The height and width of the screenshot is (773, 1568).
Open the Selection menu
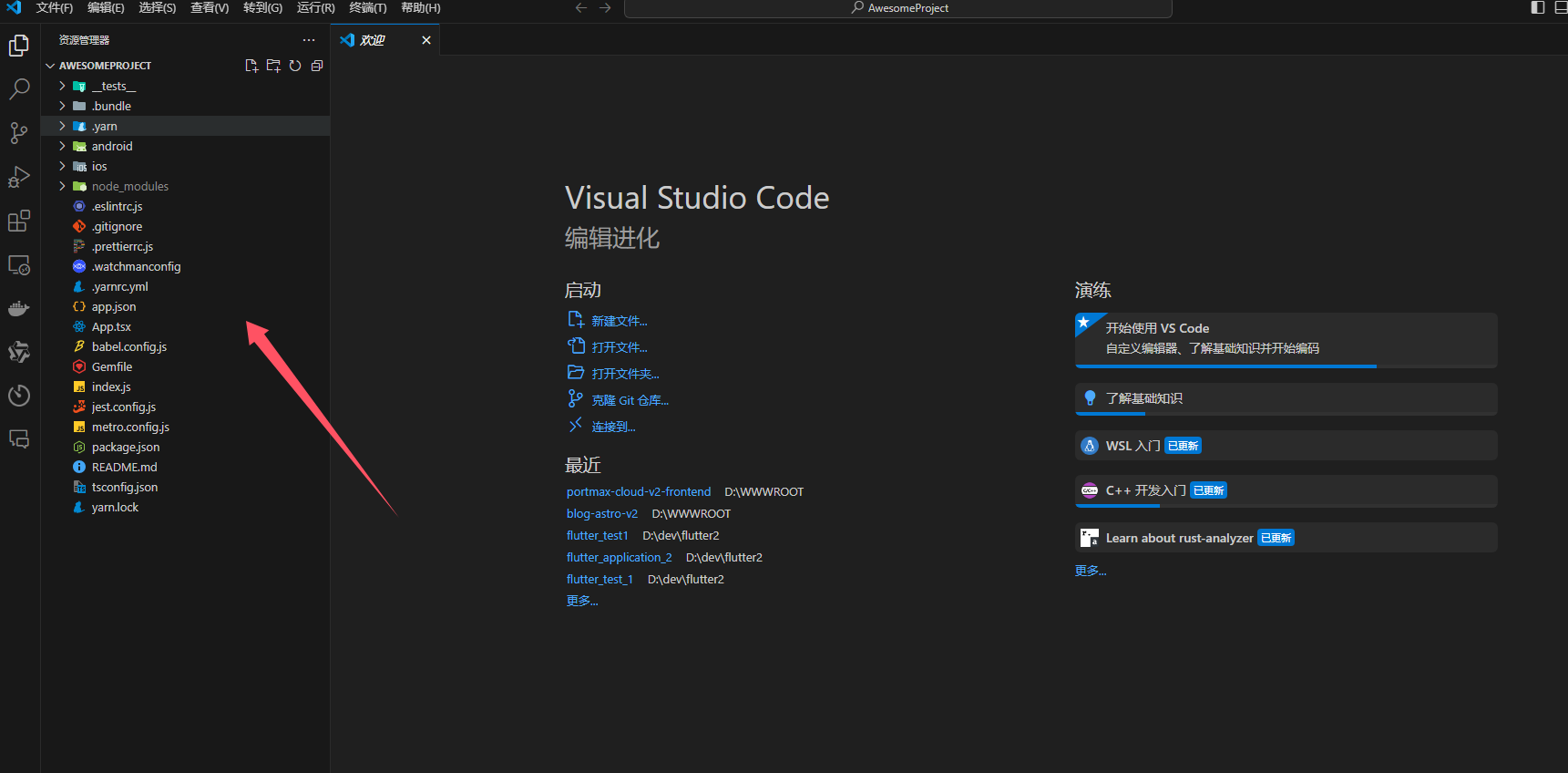(x=158, y=8)
